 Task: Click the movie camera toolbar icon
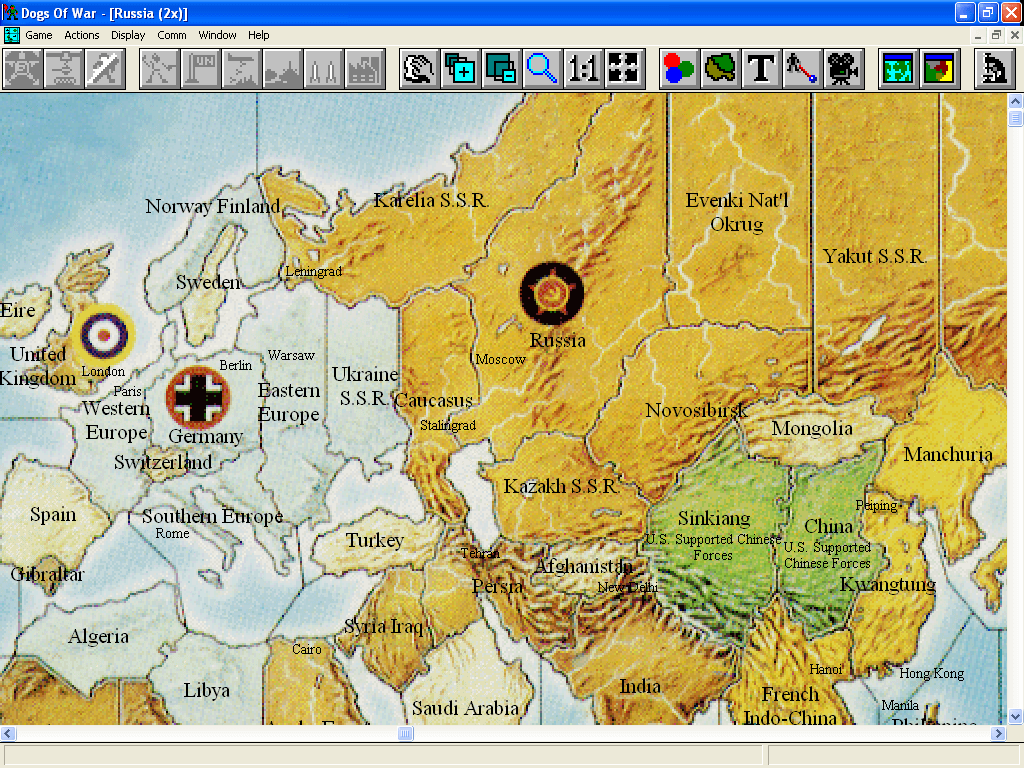coord(844,69)
